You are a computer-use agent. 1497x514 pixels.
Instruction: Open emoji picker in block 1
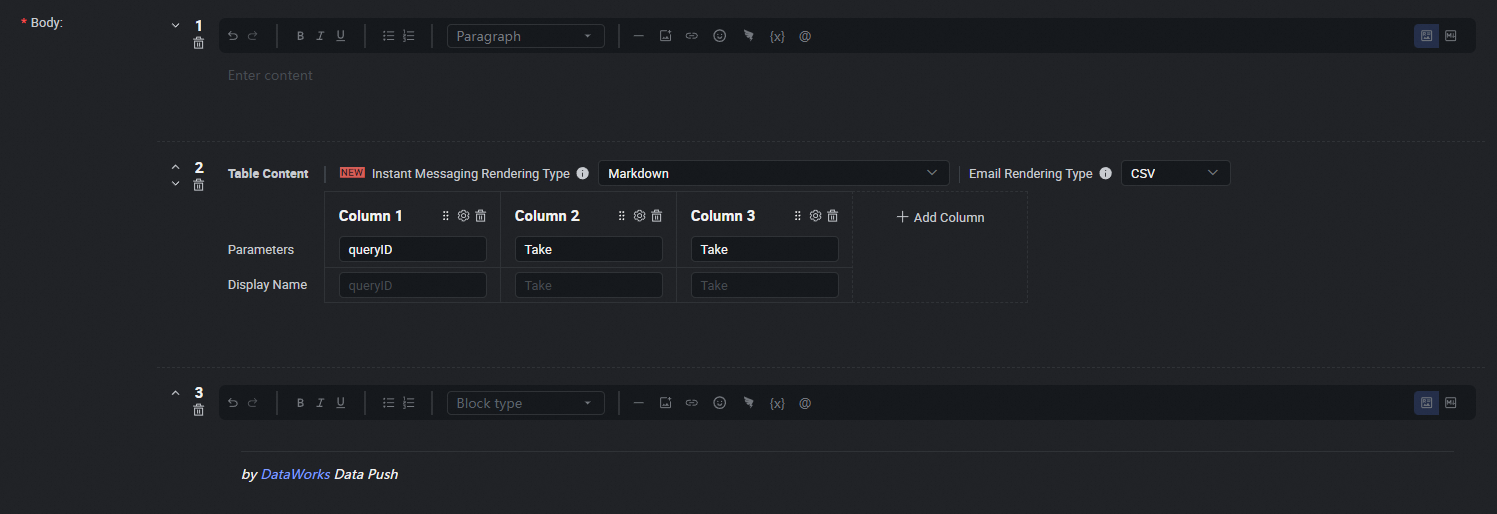719,36
